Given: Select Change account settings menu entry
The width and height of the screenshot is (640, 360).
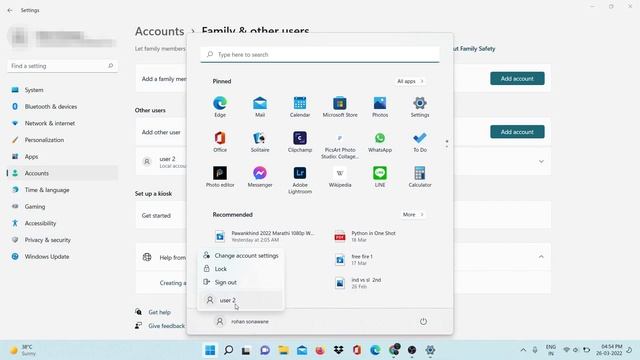Looking at the screenshot, I should [x=241, y=256].
